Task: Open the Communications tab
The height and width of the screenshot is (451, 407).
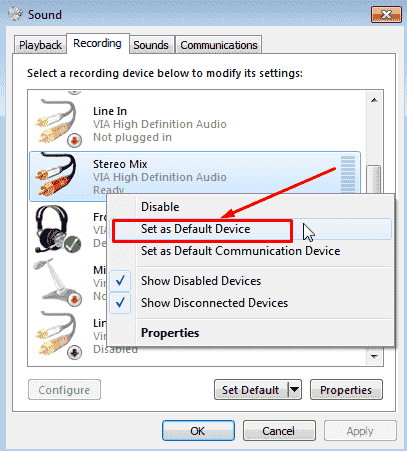Action: [x=219, y=45]
